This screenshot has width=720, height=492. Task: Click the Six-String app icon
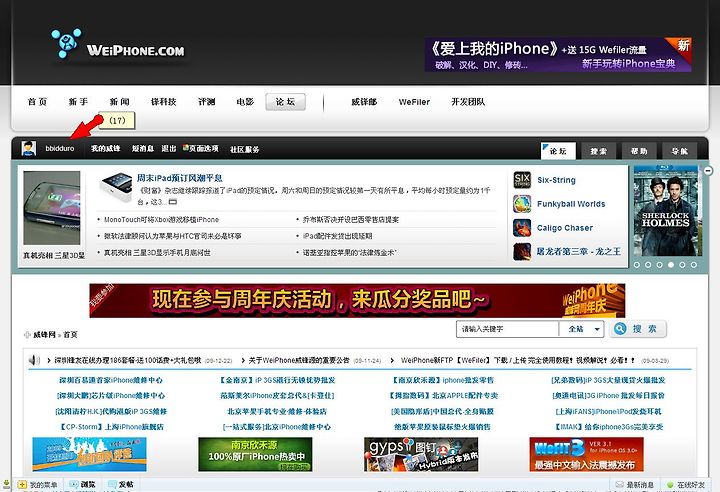[522, 180]
